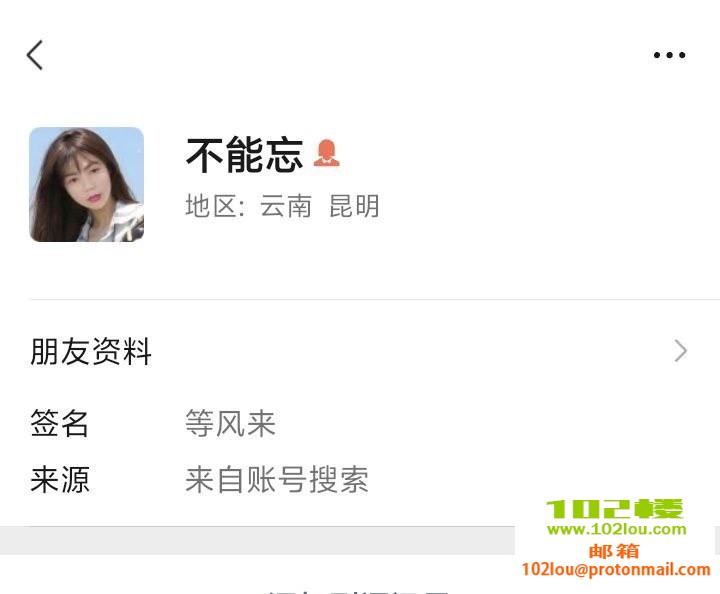Viewport: 720px width, 594px height.
Task: Click the gray section divider bar
Action: click(257, 540)
